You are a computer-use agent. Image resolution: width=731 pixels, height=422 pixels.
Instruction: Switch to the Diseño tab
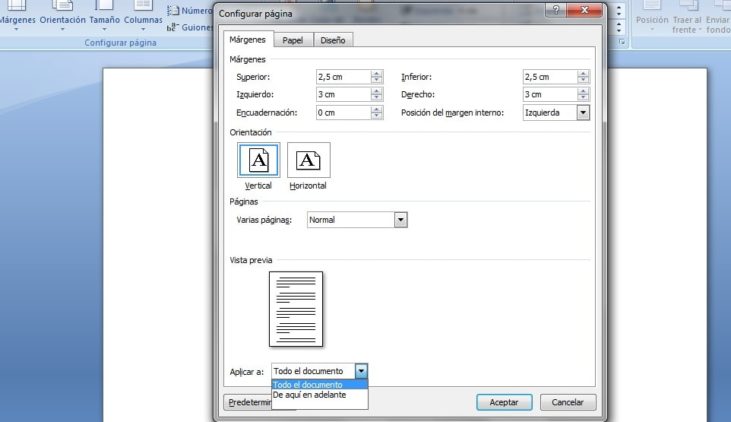pyautogui.click(x=332, y=40)
